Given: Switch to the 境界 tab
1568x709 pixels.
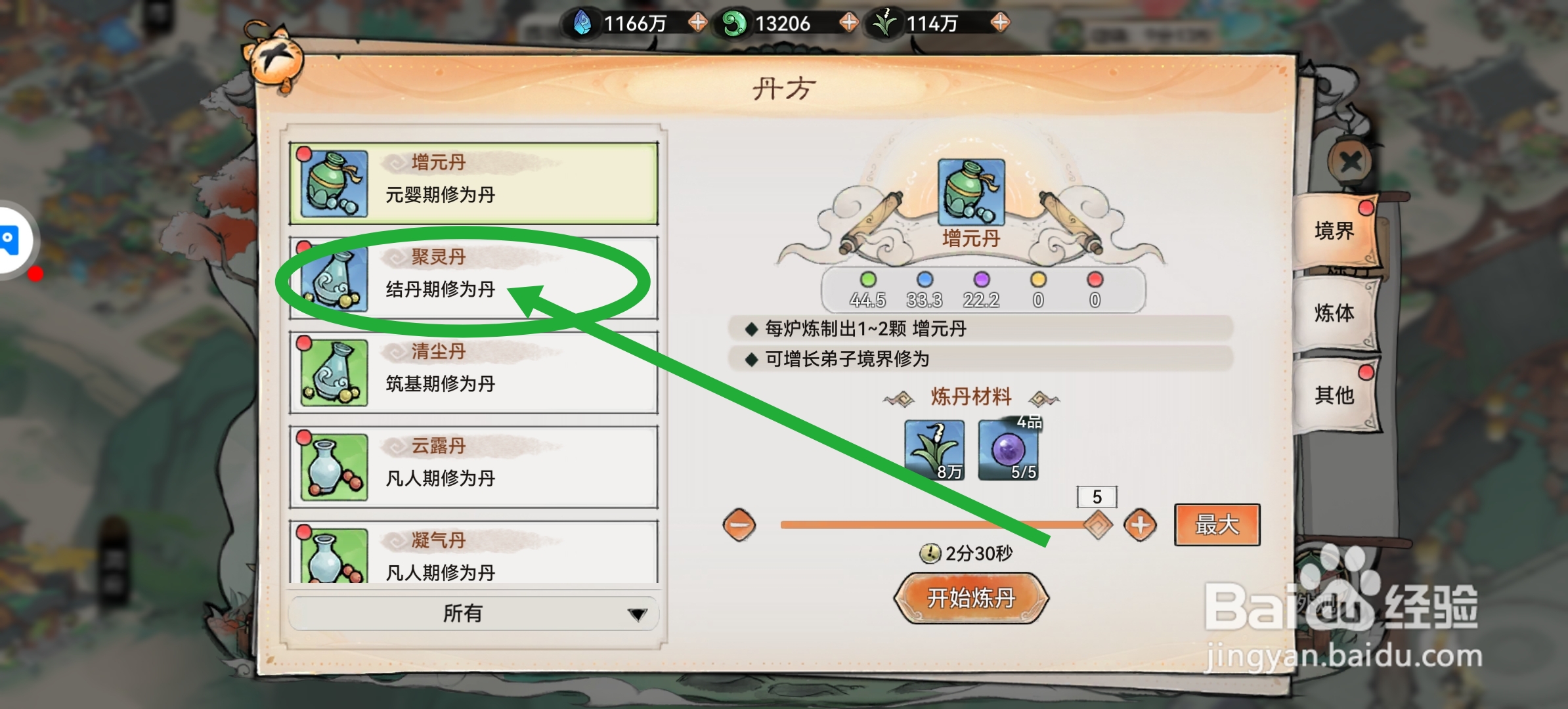Looking at the screenshot, I should coord(1336,231).
